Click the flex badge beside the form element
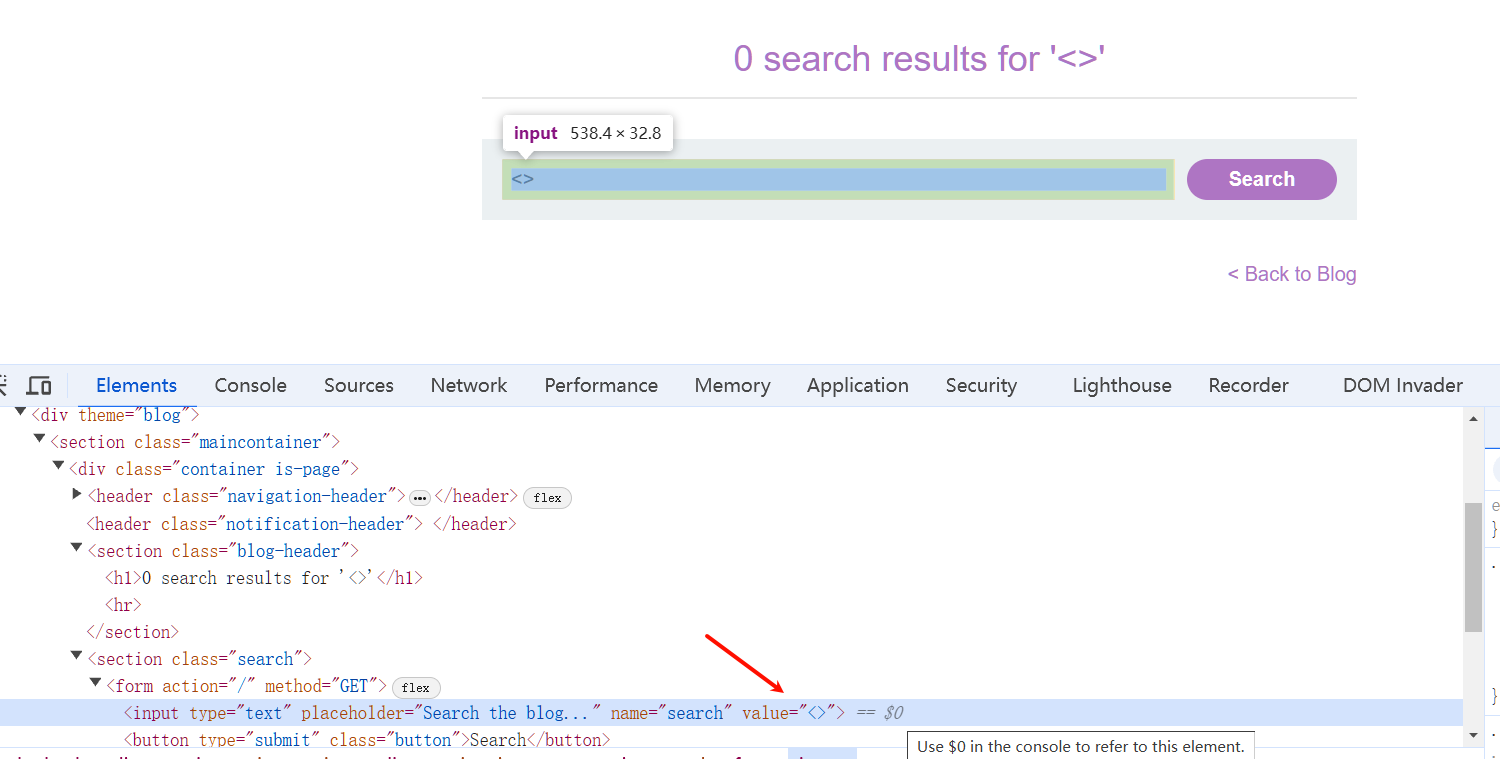Screen dimensions: 1500x759 (416, 688)
